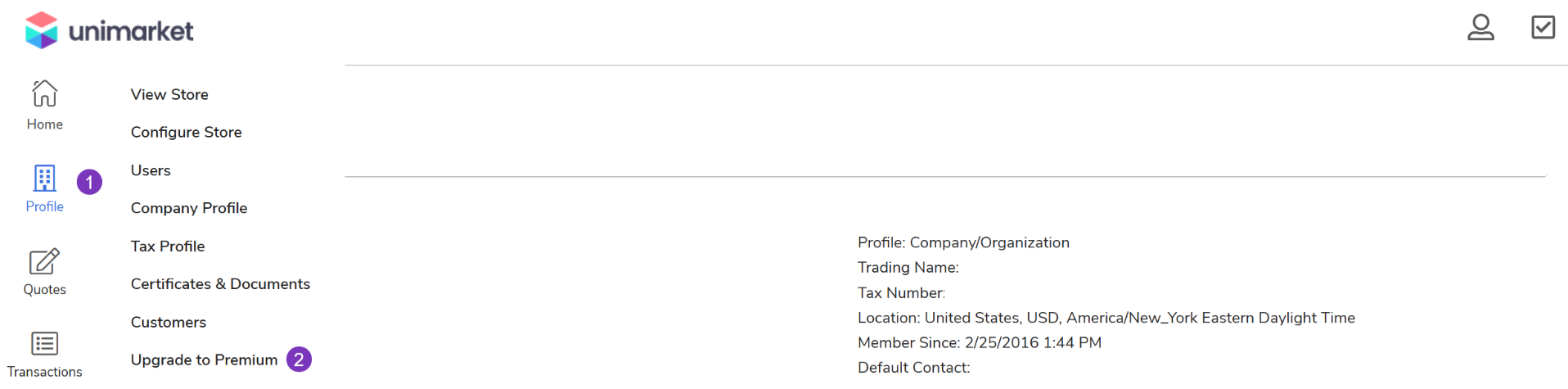Open the Transactions list icon

[44, 343]
